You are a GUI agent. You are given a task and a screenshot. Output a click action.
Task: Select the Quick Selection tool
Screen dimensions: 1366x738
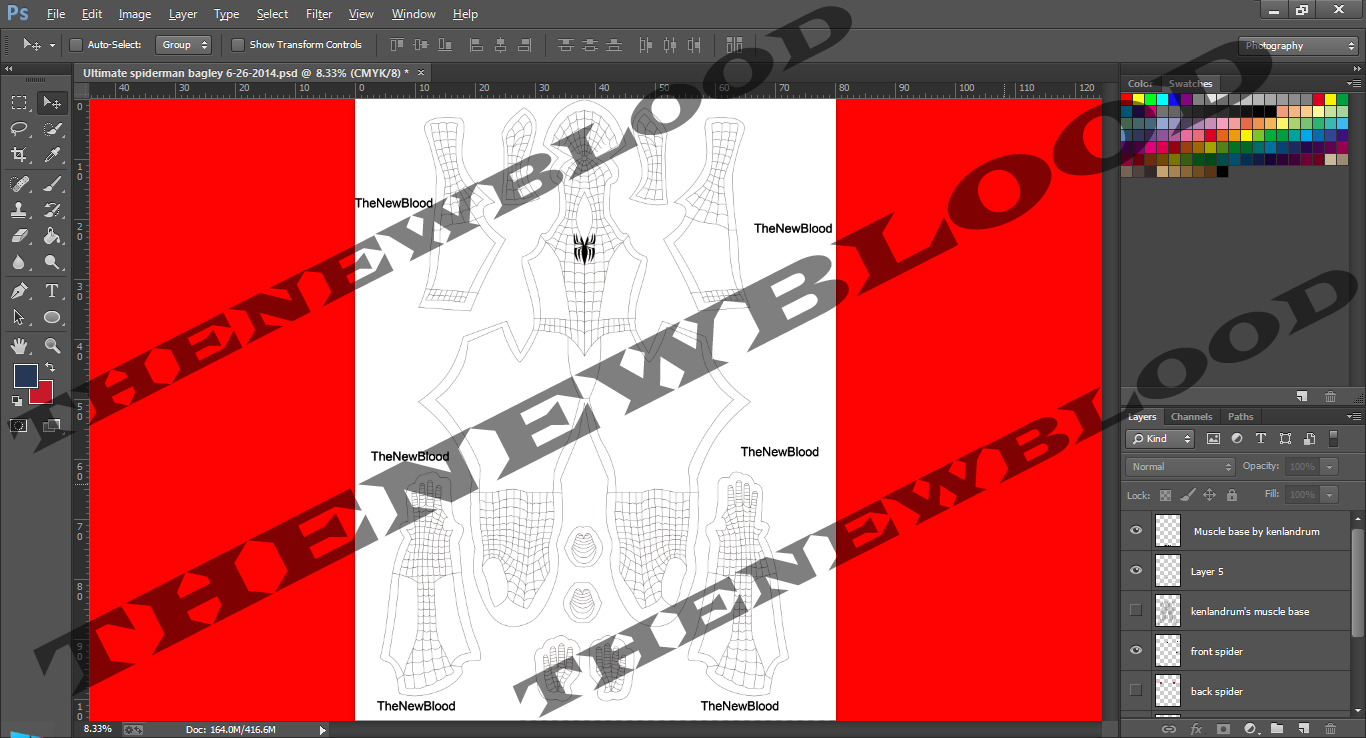(x=52, y=129)
